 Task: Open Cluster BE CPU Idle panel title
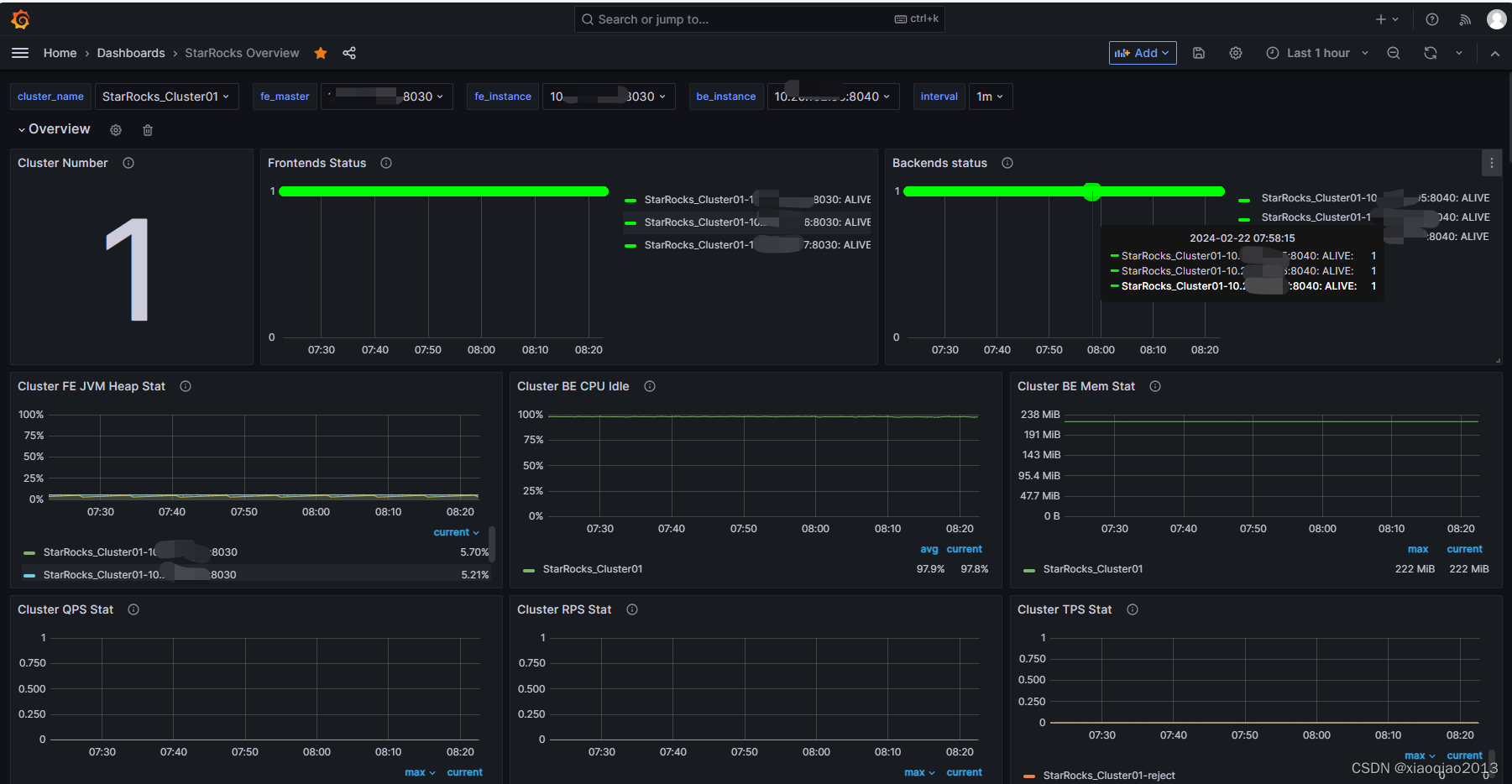click(573, 386)
